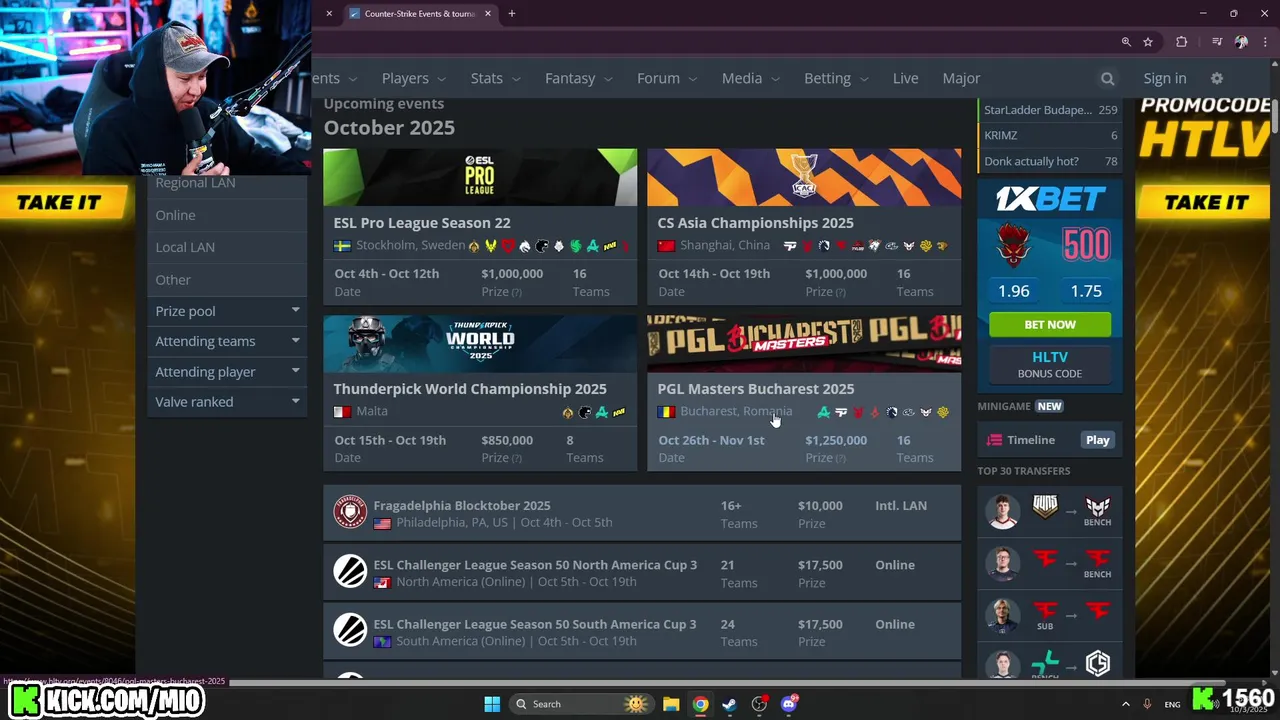Open Chrome zoom magnifier icon
Viewport: 1280px width, 720px height.
click(x=1126, y=42)
